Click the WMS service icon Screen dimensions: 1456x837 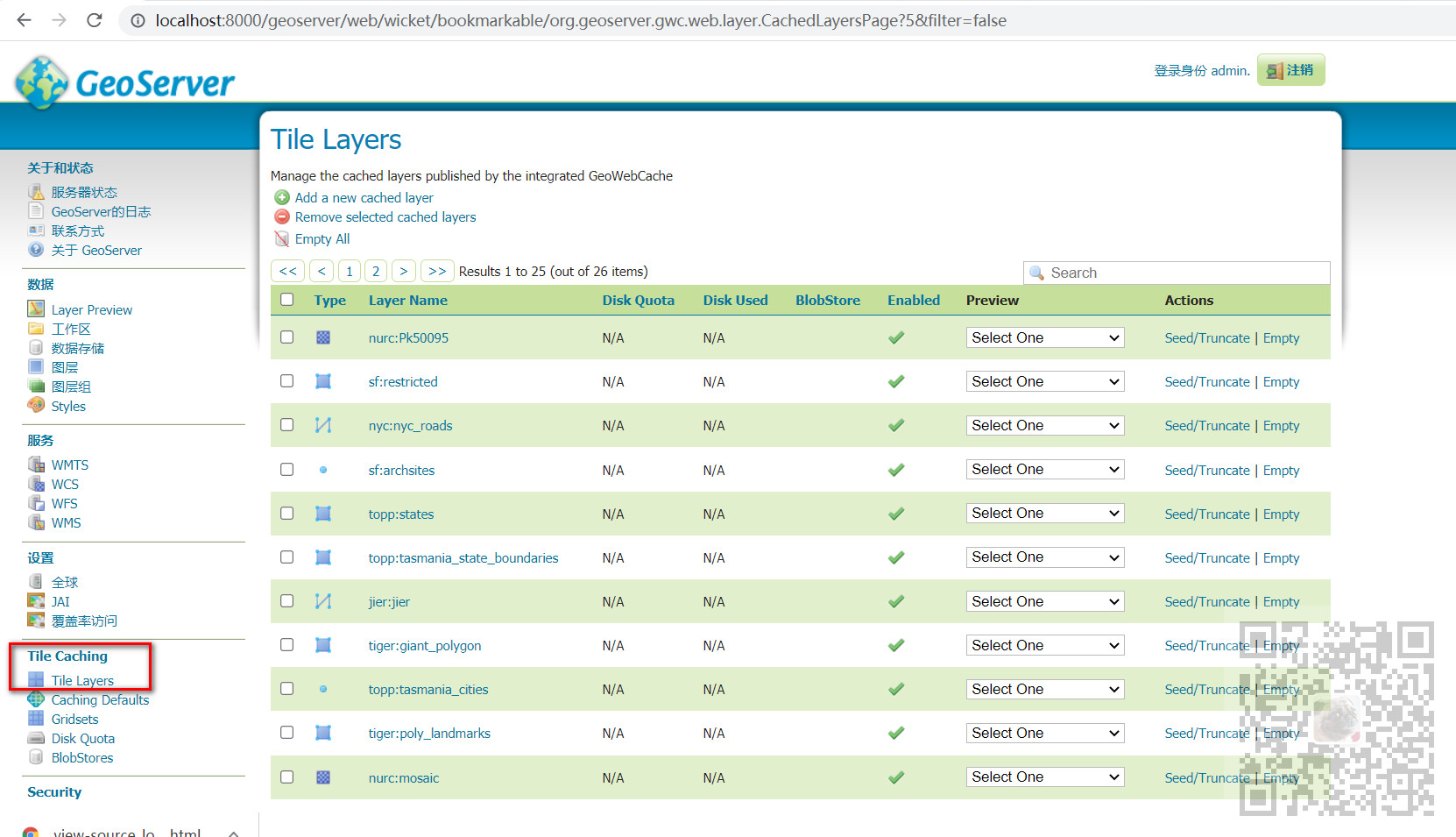pyautogui.click(x=36, y=522)
